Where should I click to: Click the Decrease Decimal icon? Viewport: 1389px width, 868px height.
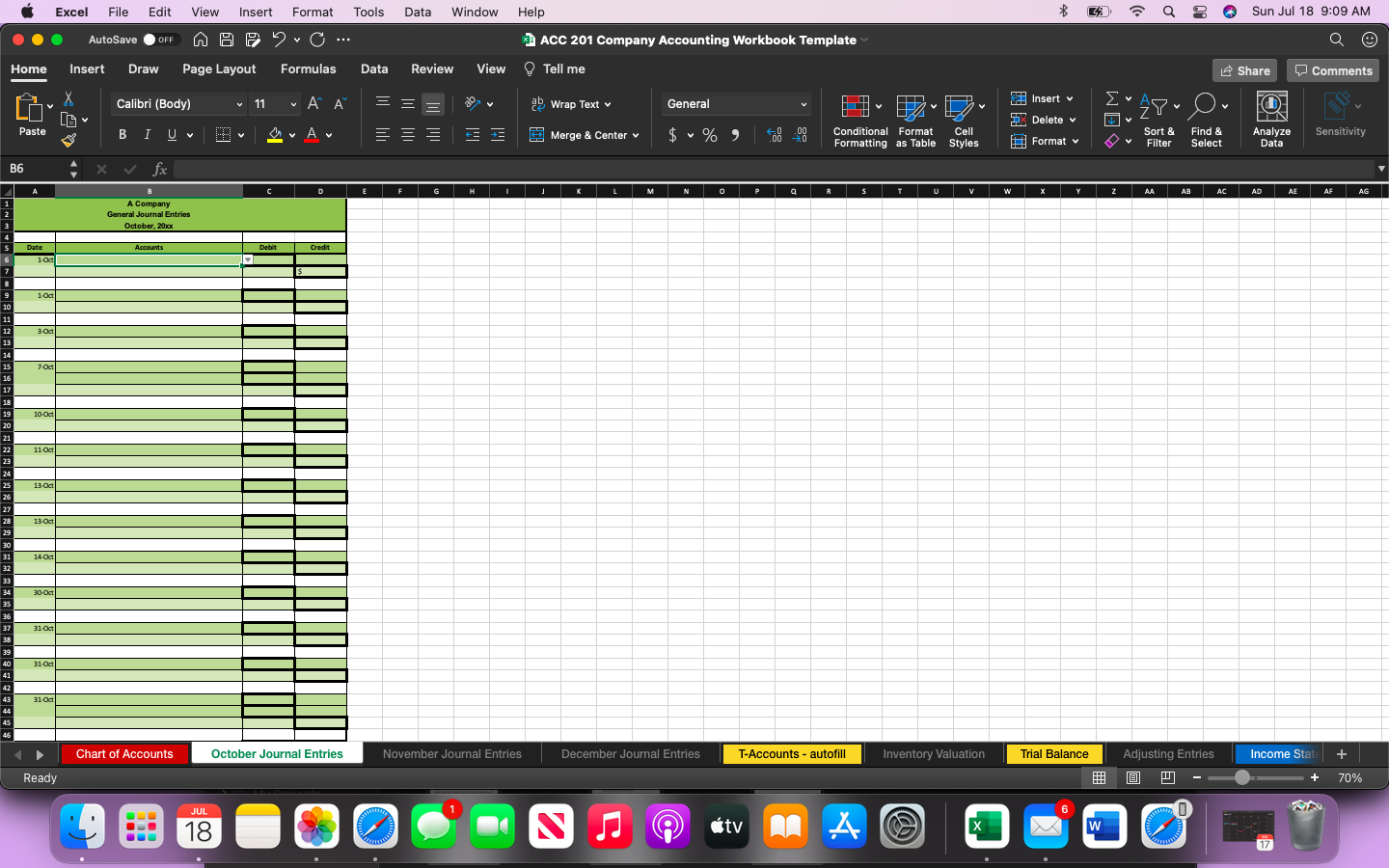tap(801, 135)
